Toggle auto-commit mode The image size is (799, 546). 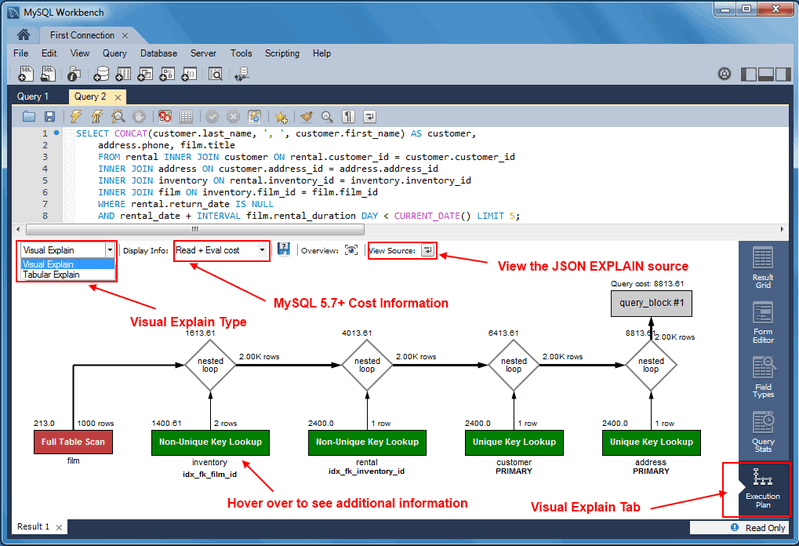tap(254, 117)
